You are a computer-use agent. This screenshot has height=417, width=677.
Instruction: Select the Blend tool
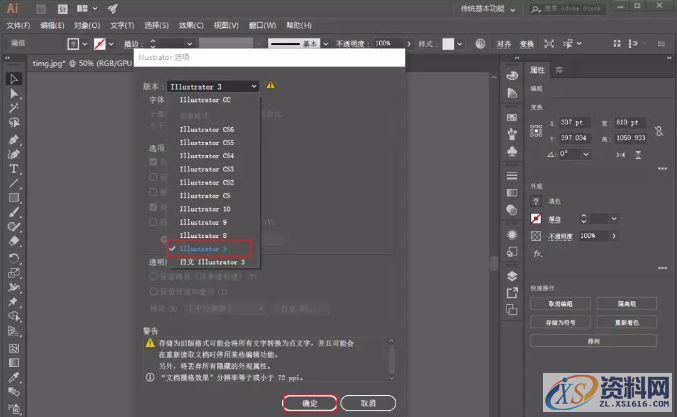coord(14,392)
